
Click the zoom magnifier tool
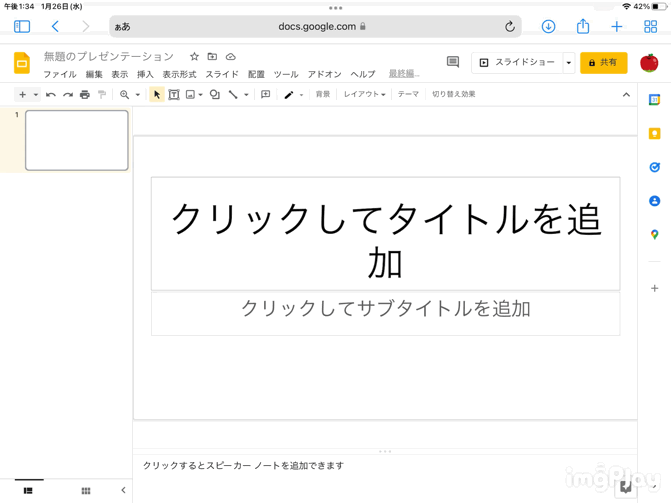(125, 95)
